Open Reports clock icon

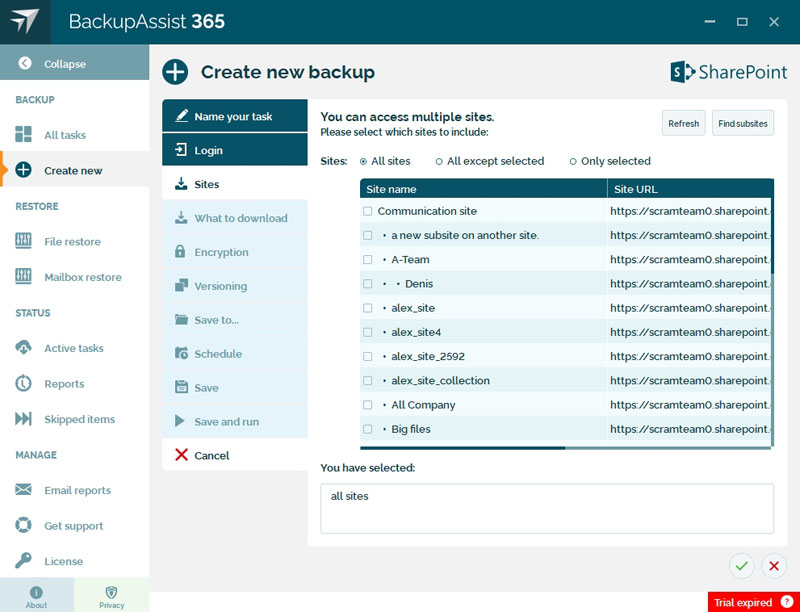[23, 384]
